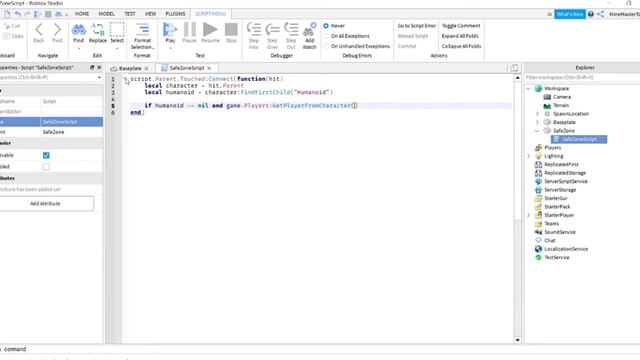Click the Stop test button

click(231, 33)
